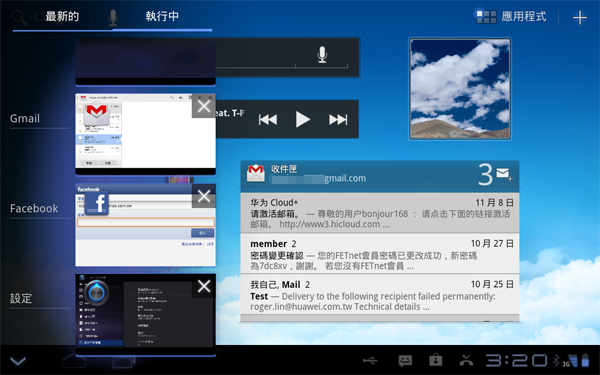The width and height of the screenshot is (600, 375).
Task: Tap the topmost recent app thumbnail
Action: (x=145, y=62)
